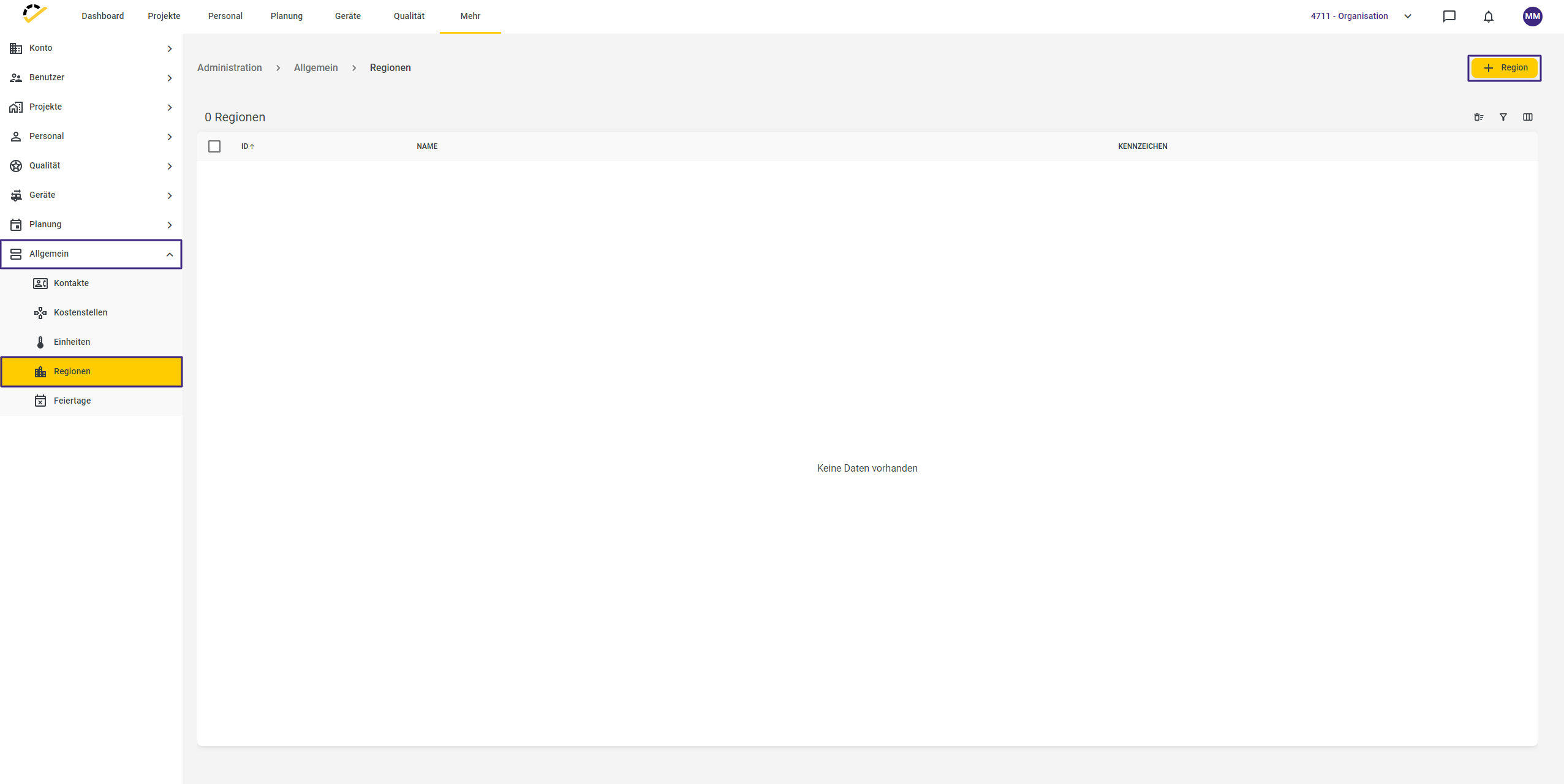Go to Administration breadcrumb
Screen dimensions: 1564x784
(230, 67)
